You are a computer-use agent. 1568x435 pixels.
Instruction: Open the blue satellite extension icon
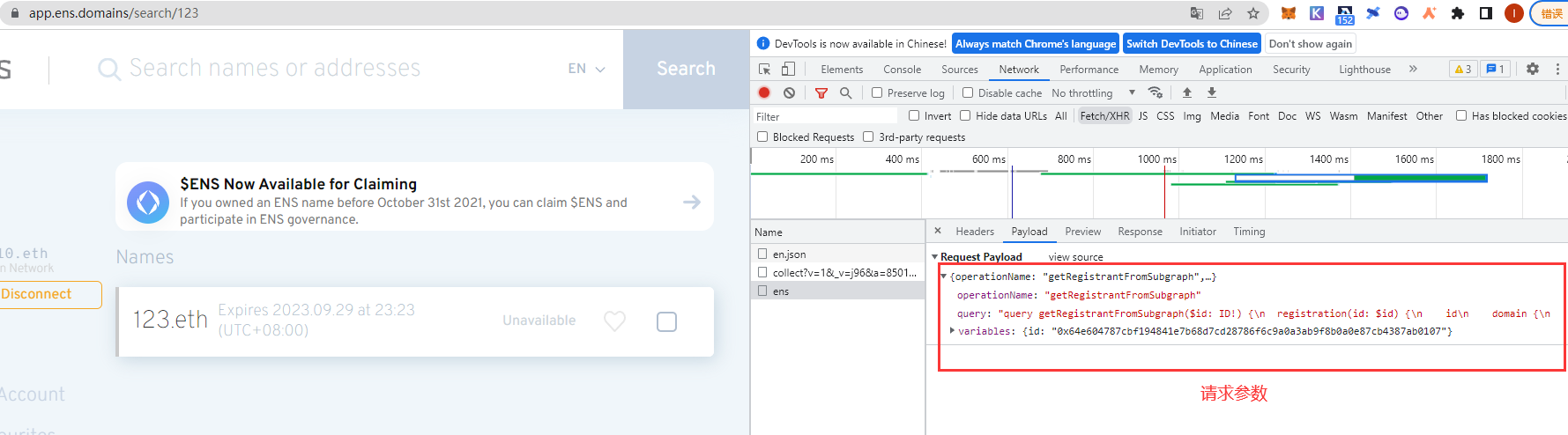1372,13
